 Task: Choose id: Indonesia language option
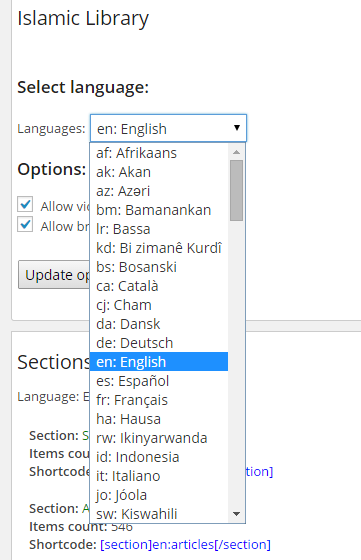159,457
